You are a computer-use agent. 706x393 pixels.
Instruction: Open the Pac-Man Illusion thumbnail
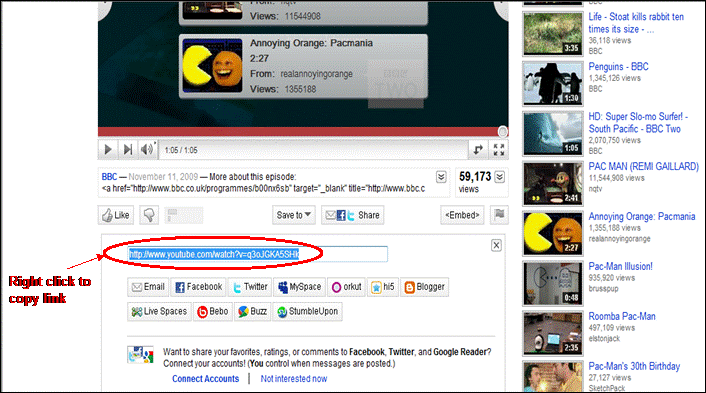553,284
